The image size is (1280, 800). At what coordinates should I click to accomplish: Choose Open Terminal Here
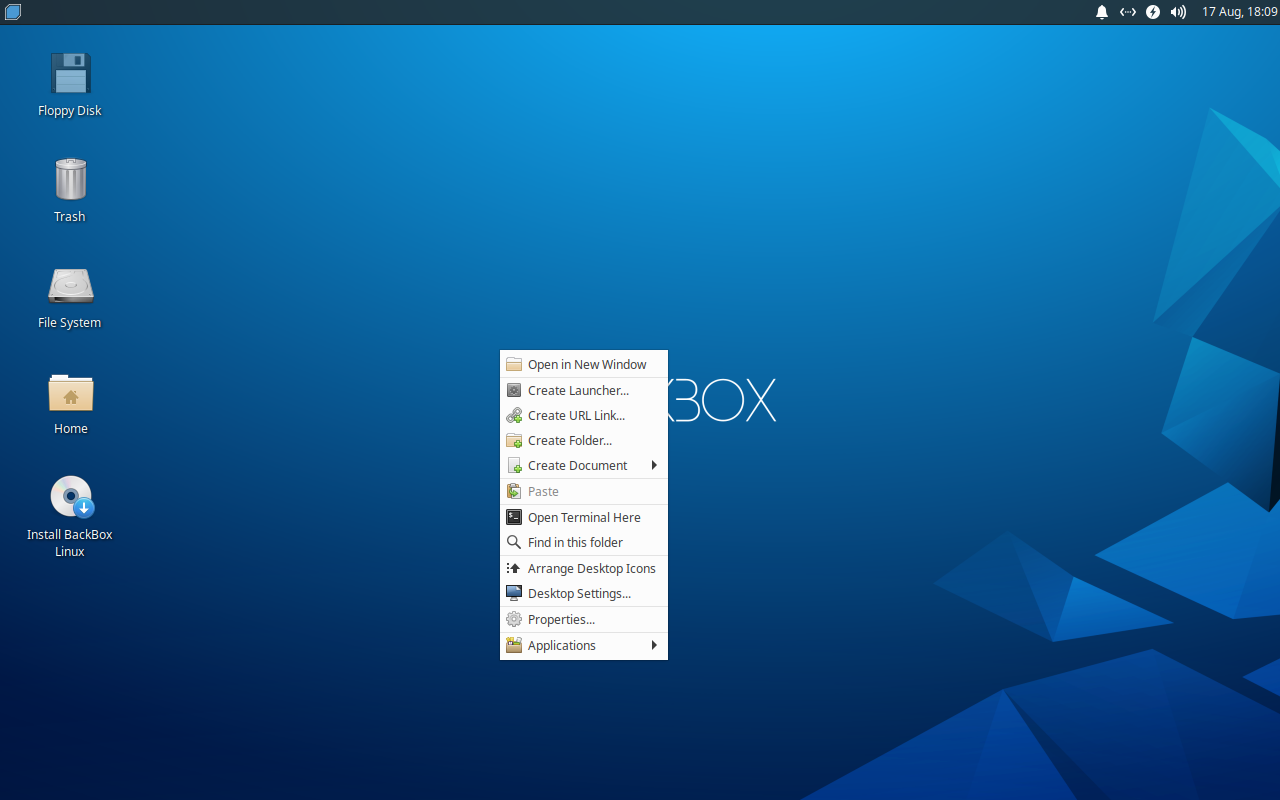(x=584, y=517)
